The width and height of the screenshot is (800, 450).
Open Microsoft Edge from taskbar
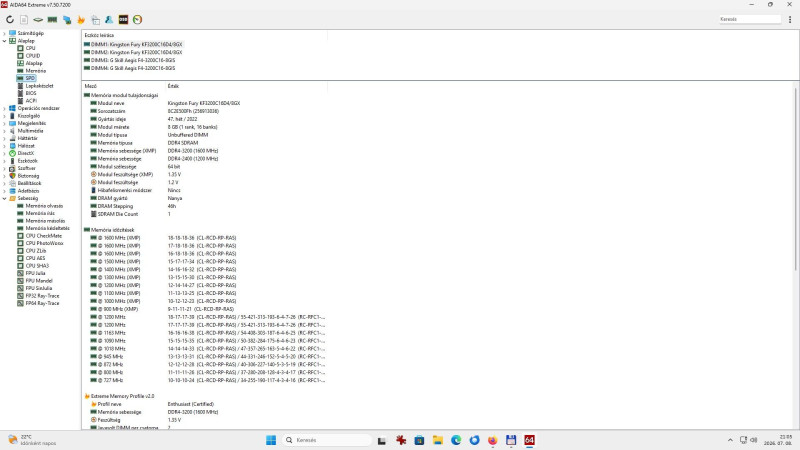[456, 440]
